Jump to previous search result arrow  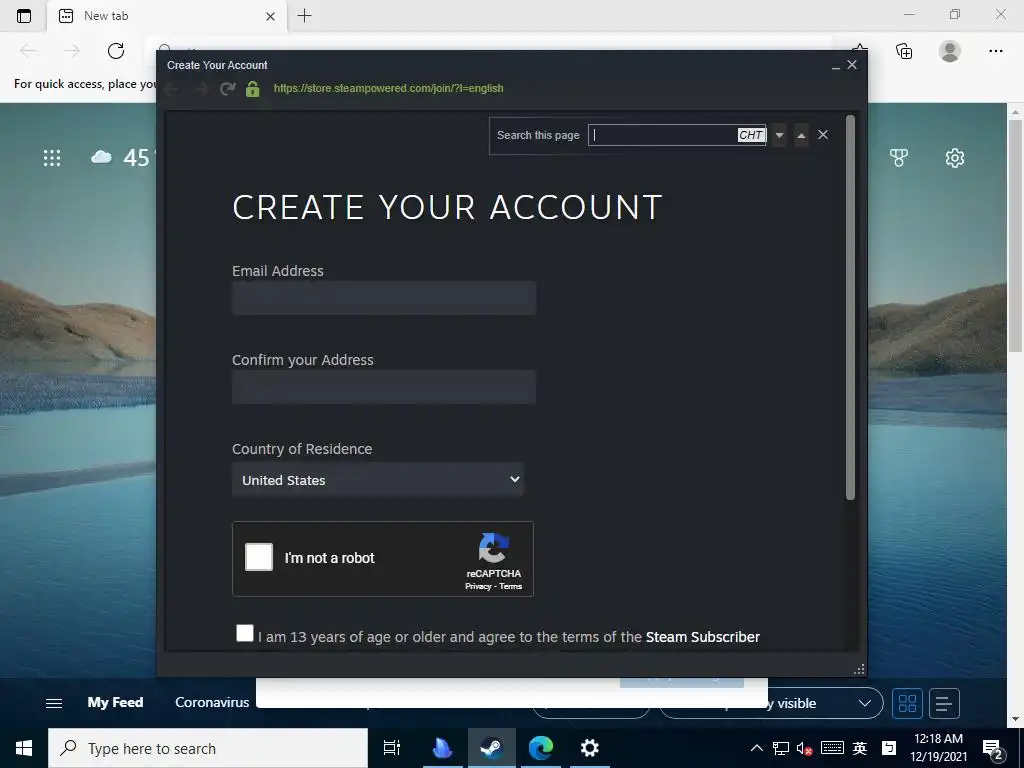pyautogui.click(x=801, y=135)
